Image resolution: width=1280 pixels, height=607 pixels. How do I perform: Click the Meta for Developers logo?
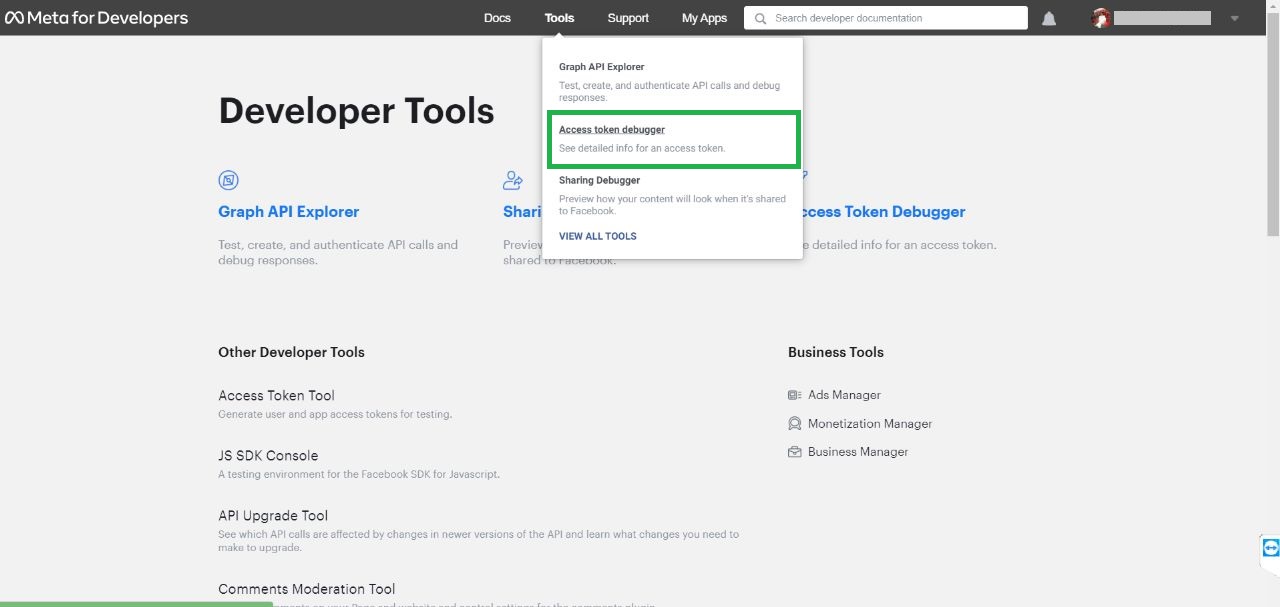click(96, 18)
